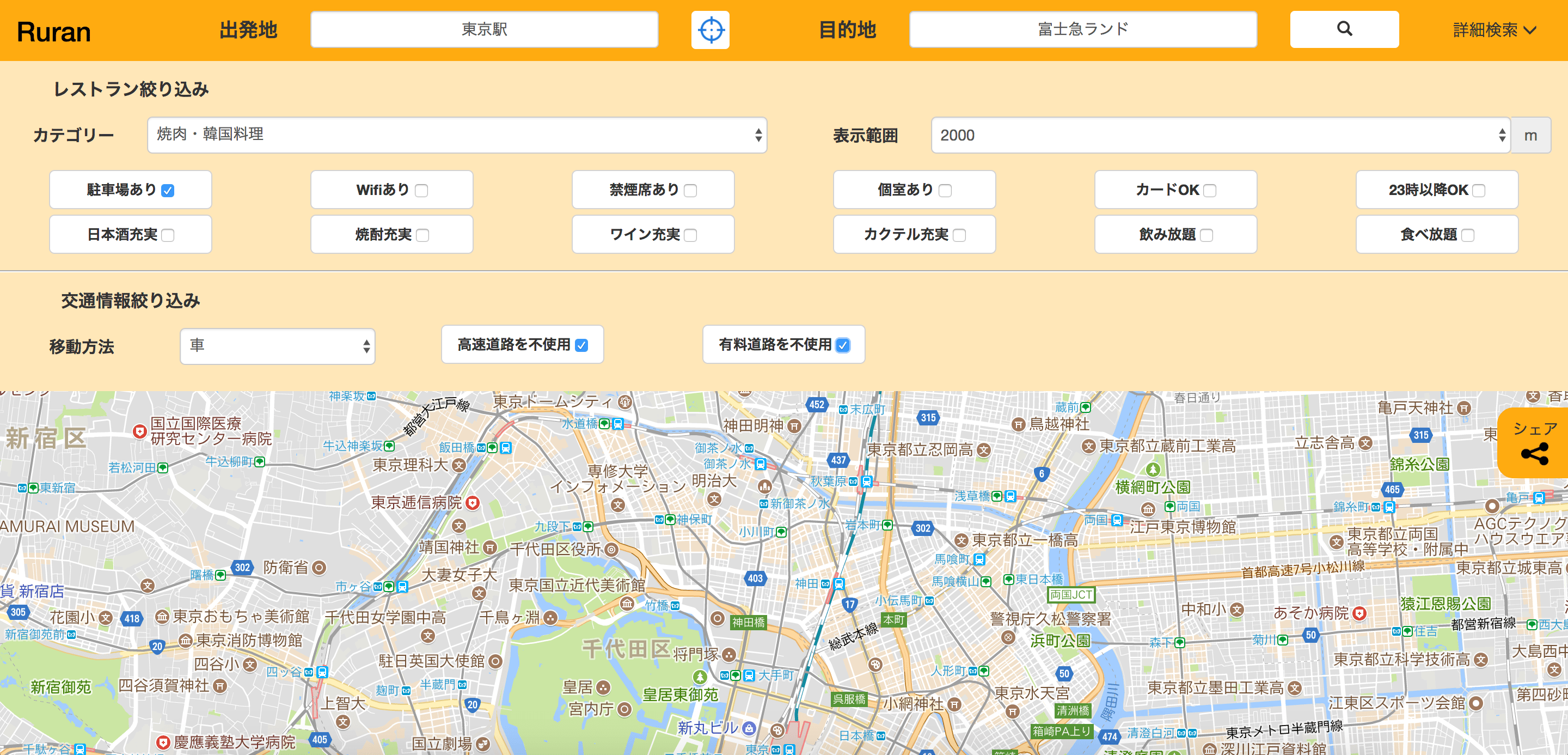Click the red hospital marker near 東京逓信病院
The width and height of the screenshot is (1568, 755).
coord(473,503)
